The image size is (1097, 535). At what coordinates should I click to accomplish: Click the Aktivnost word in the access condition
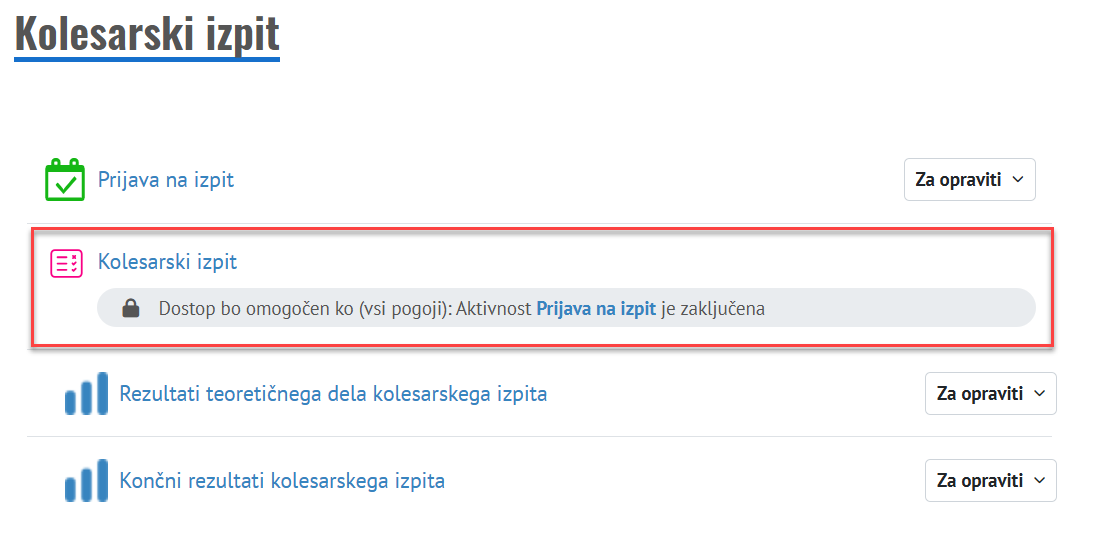coord(495,309)
